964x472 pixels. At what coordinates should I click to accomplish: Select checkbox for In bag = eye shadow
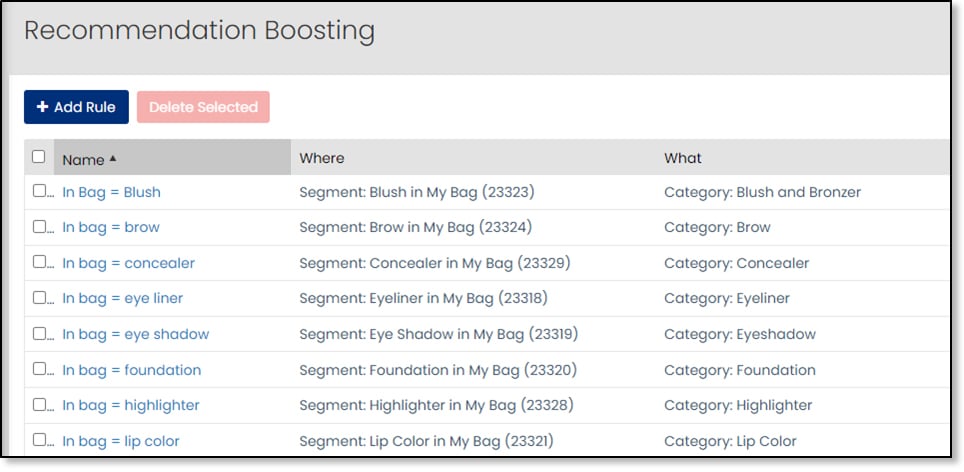pos(39,334)
